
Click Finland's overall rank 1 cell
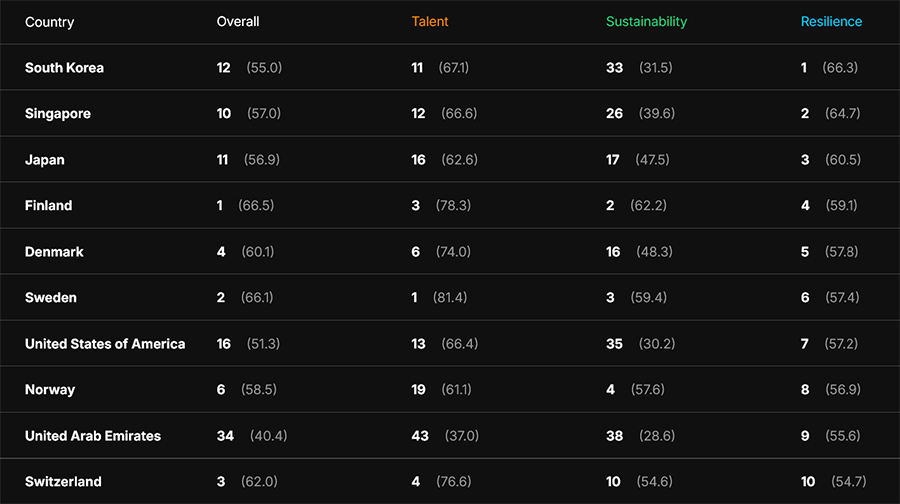221,206
